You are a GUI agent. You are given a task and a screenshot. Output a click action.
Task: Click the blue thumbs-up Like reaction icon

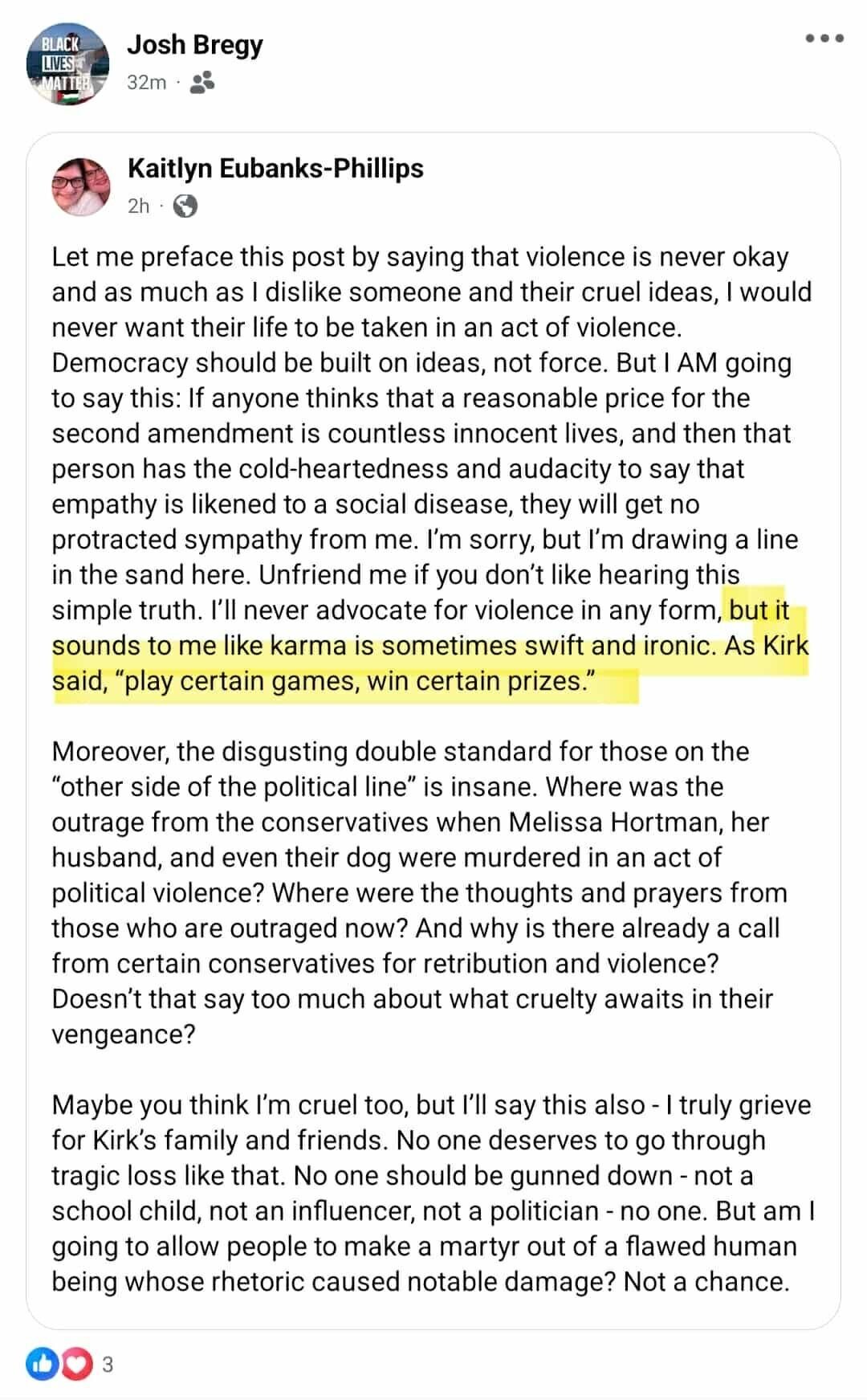(42, 1364)
